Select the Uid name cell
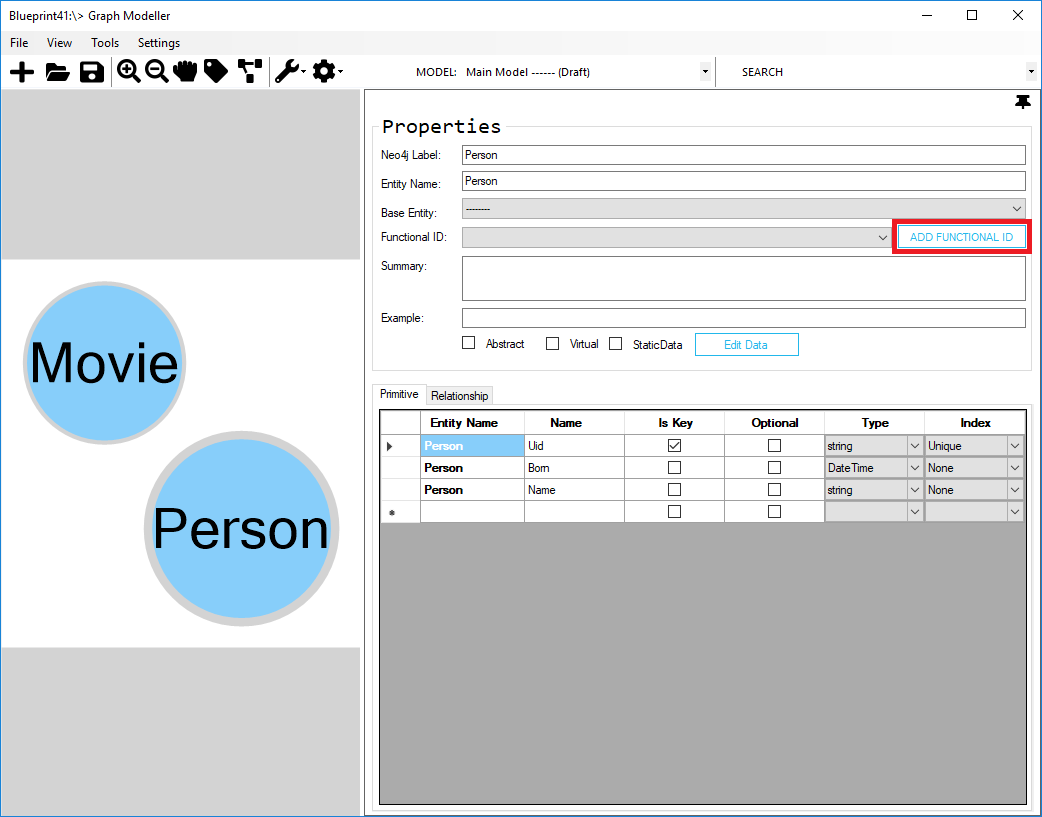This screenshot has width=1042, height=817. (x=574, y=445)
